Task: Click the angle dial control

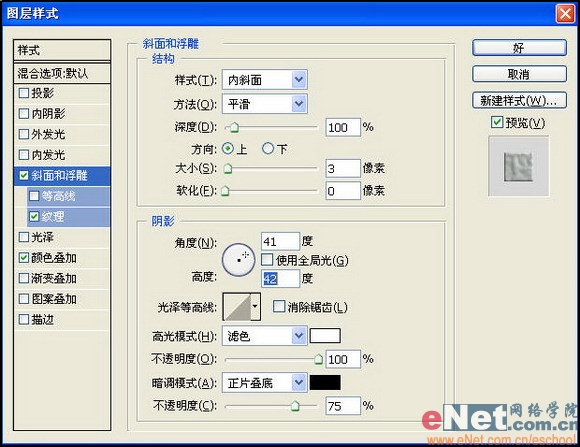Action: 239,260
